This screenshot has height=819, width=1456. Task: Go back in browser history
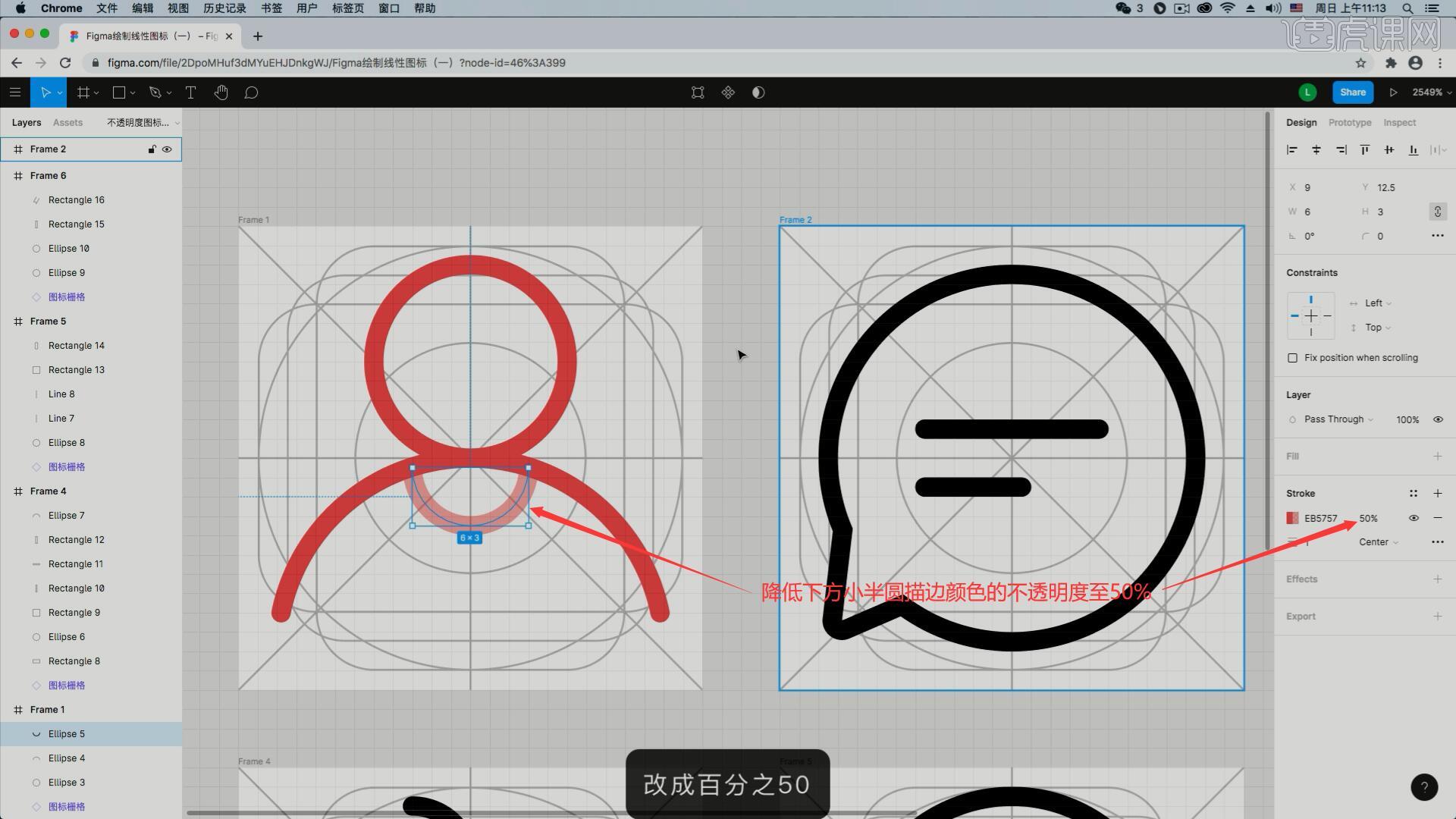click(17, 63)
